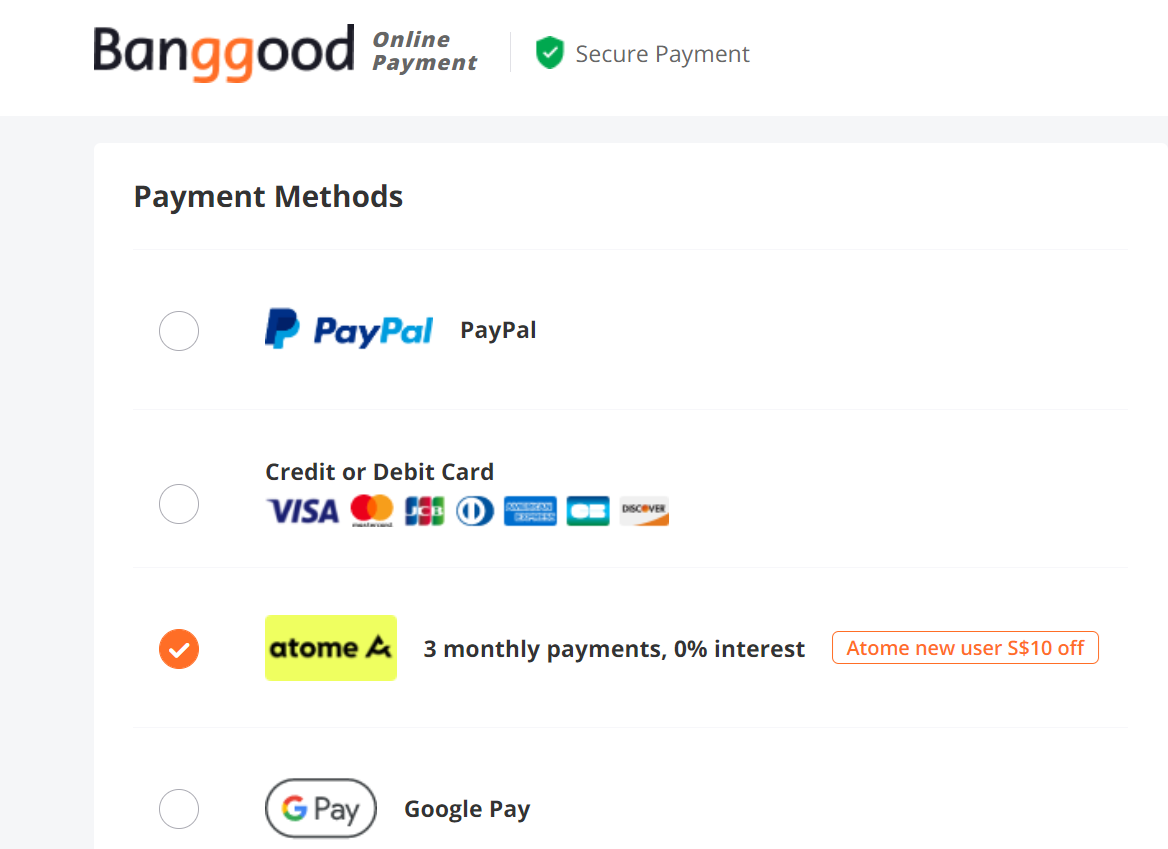The height and width of the screenshot is (849, 1168).
Task: Click the PayPal logo
Action: pos(348,330)
